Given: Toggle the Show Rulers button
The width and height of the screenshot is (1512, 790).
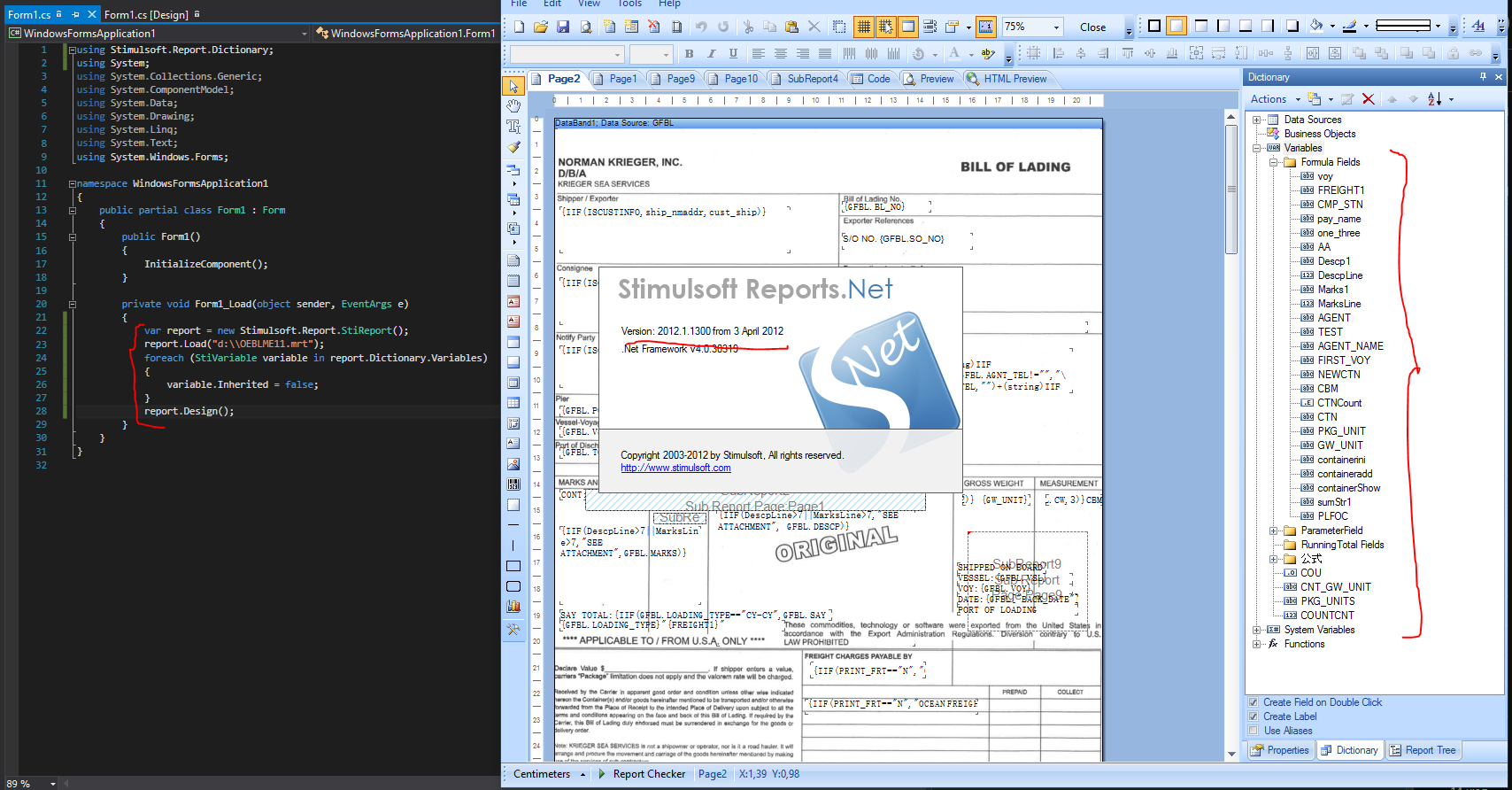Looking at the screenshot, I should (x=985, y=27).
